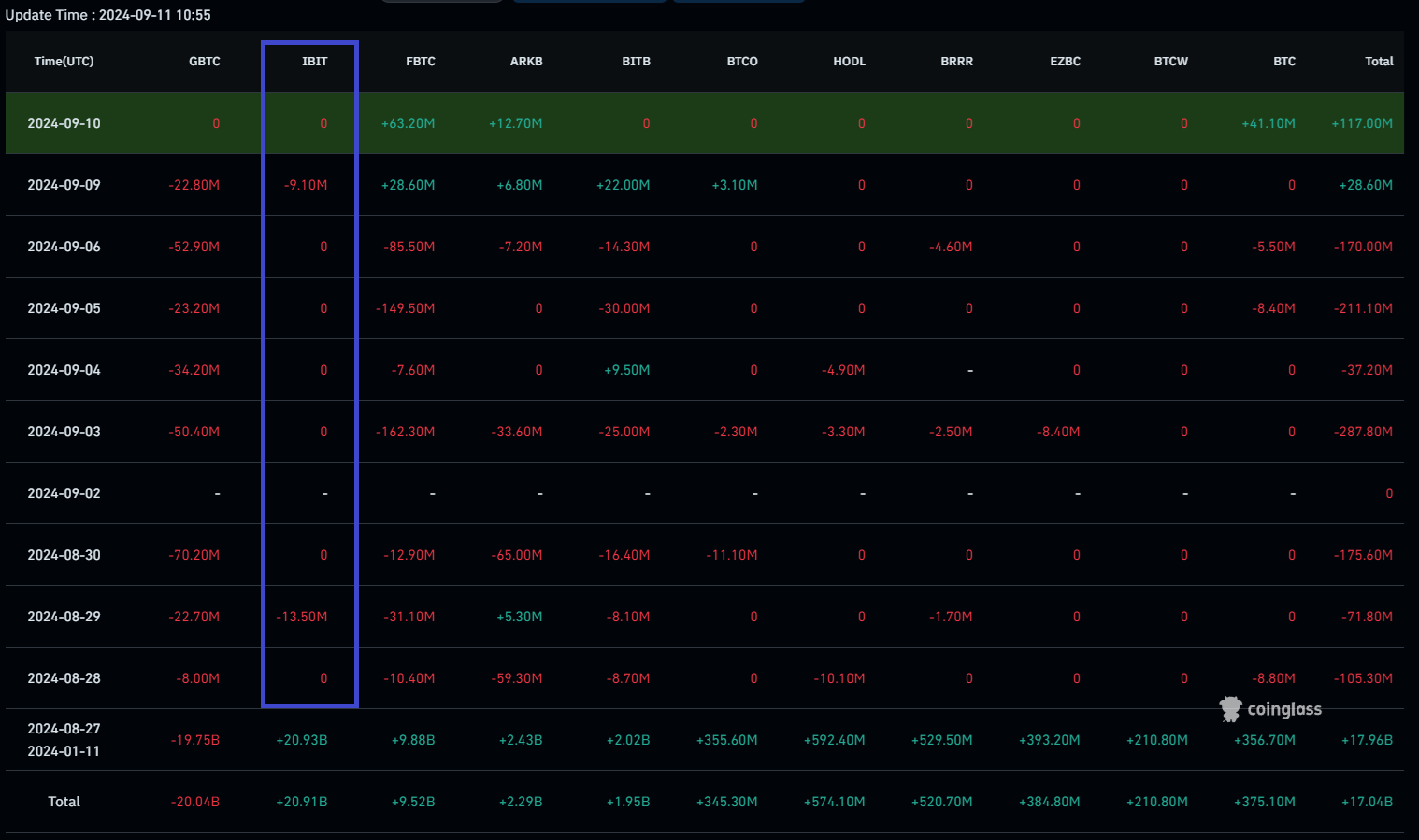Viewport: 1419px width, 840px height.
Task: Click the +117.00M total for 2024-09-10
Action: pyautogui.click(x=1362, y=122)
